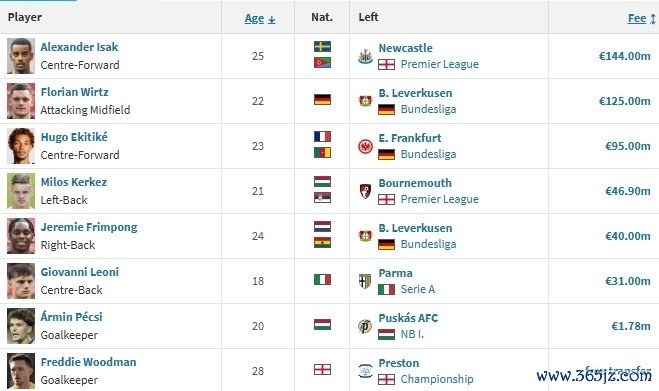Click the Italian flag beside Giovanni Leoni
Screen dimensions: 659x391
pyautogui.click(x=322, y=280)
